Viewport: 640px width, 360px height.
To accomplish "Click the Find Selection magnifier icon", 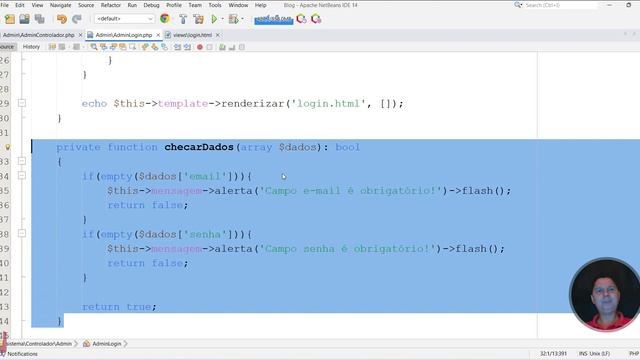I will 94,47.
